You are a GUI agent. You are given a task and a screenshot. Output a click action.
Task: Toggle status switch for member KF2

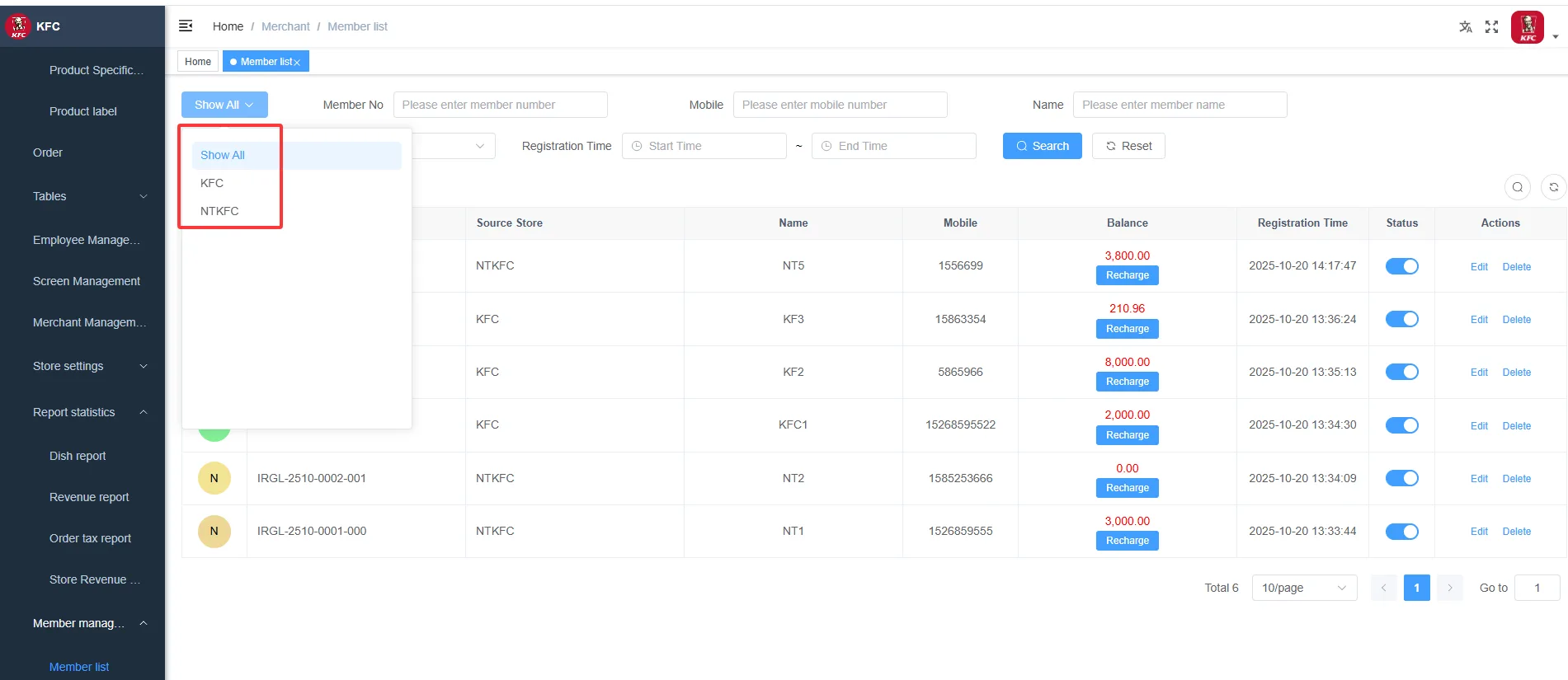pyautogui.click(x=1402, y=372)
